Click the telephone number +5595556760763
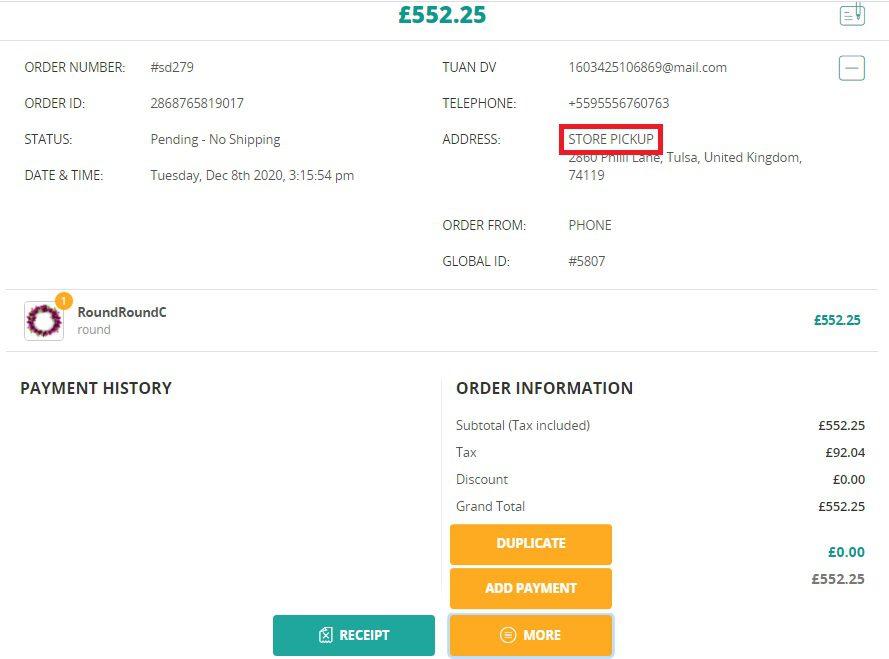 tap(618, 103)
